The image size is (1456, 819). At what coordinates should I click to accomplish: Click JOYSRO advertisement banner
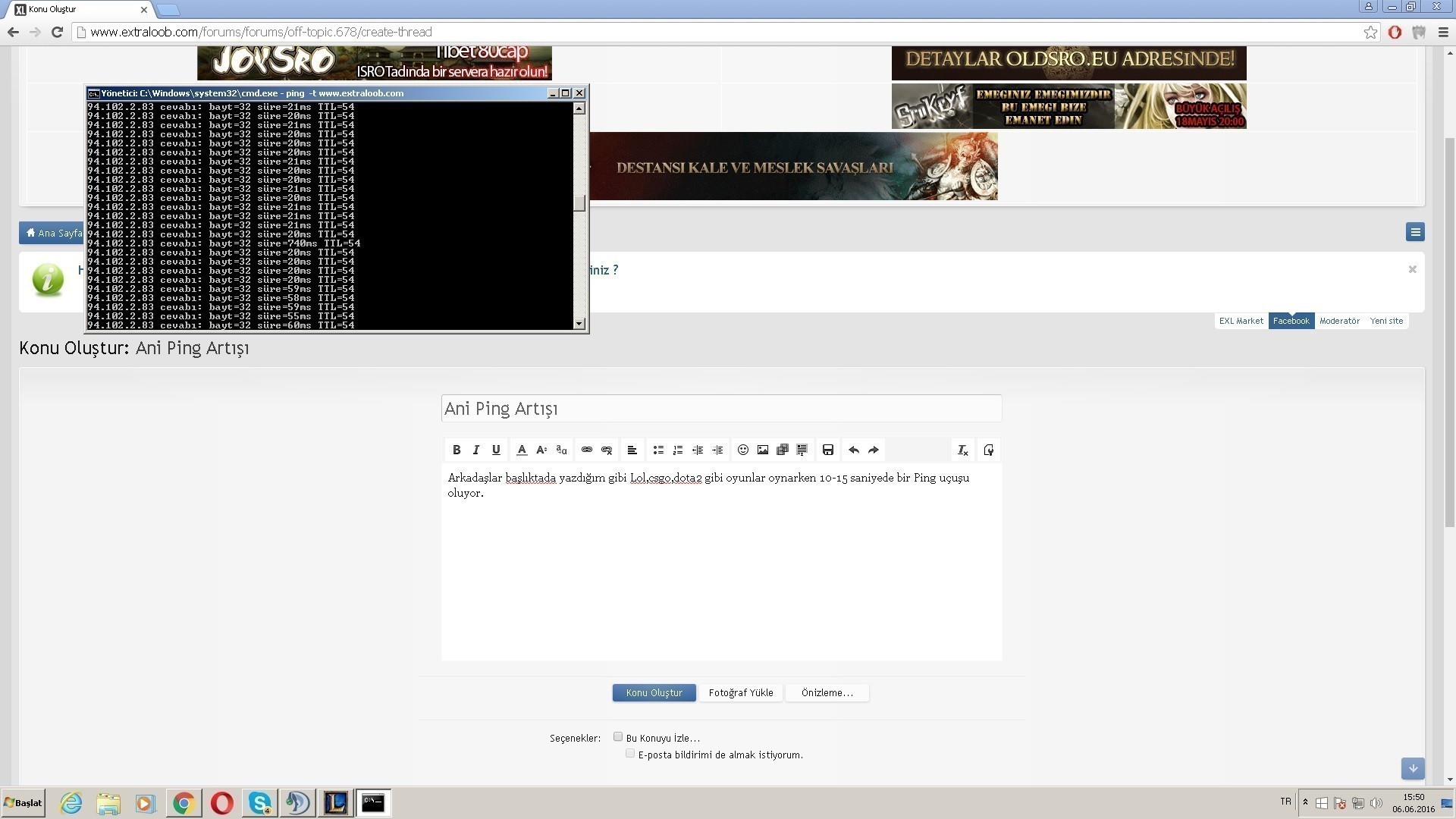click(374, 63)
